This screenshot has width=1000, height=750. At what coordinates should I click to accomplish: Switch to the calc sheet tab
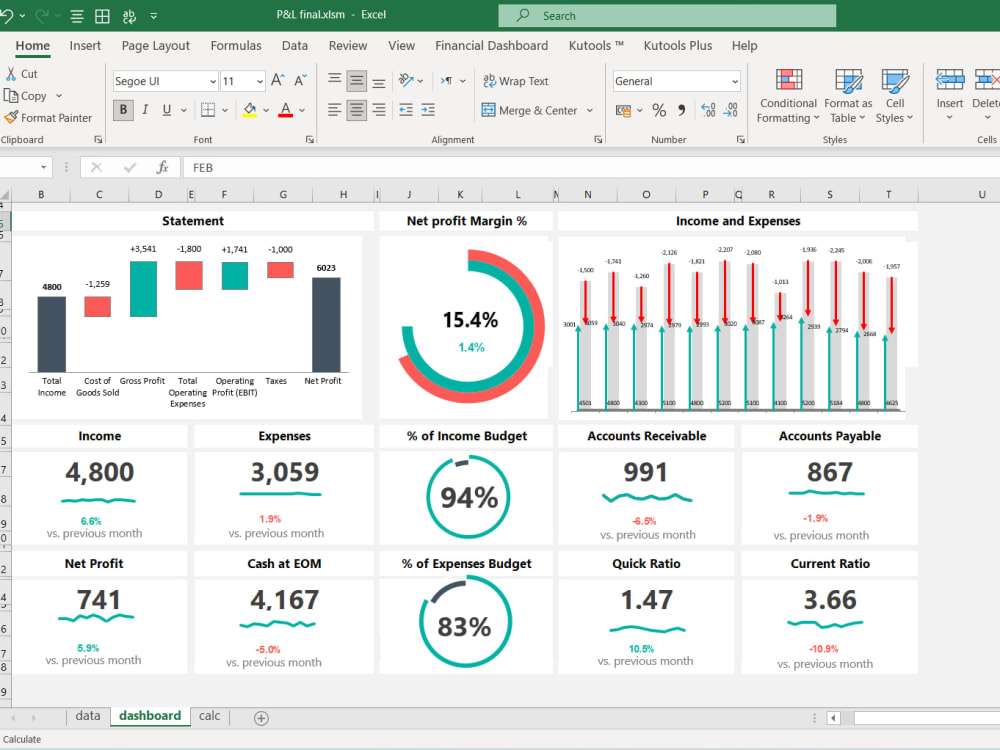(x=209, y=716)
